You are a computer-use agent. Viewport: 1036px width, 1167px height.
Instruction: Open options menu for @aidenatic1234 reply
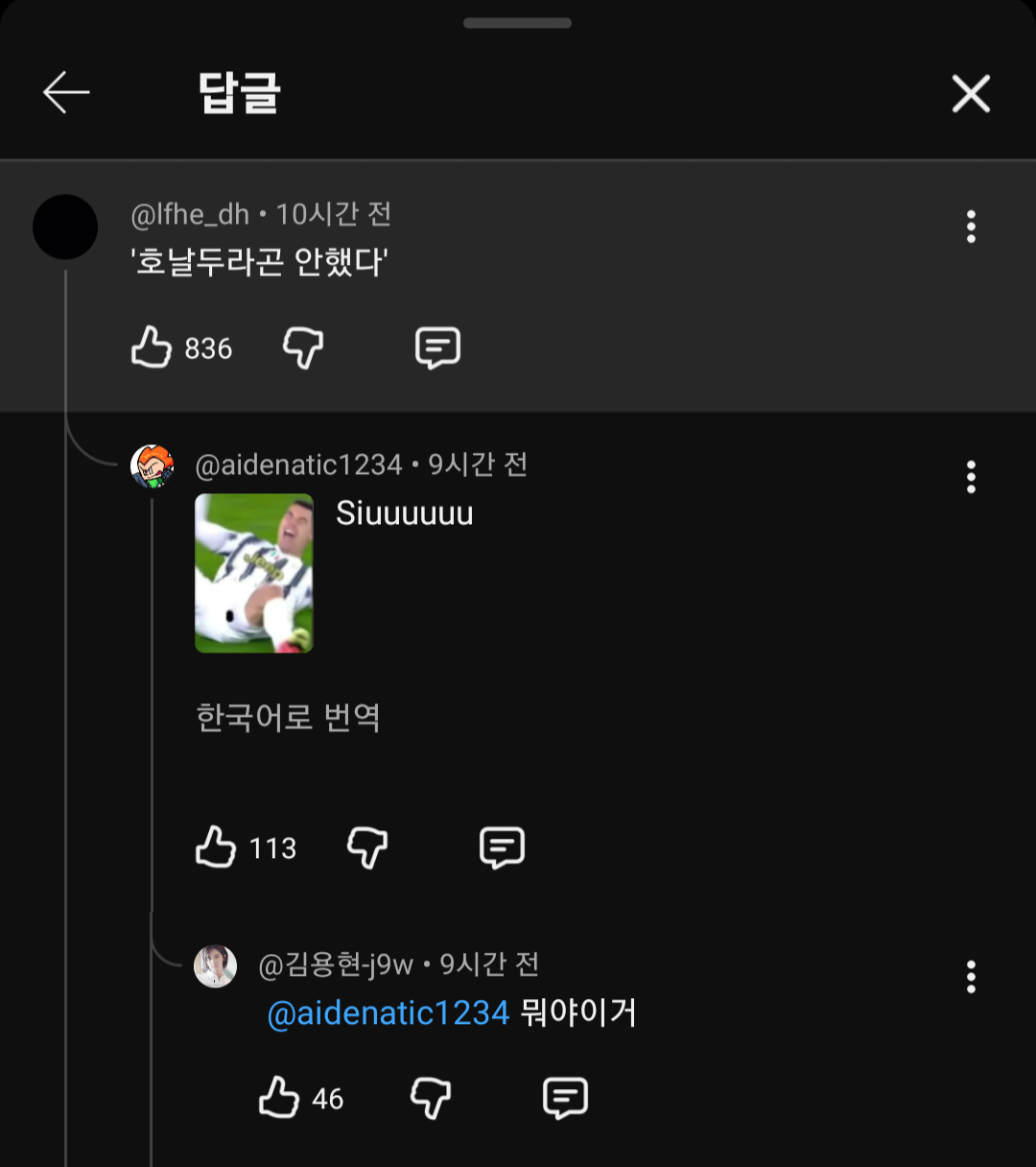pyautogui.click(x=971, y=477)
